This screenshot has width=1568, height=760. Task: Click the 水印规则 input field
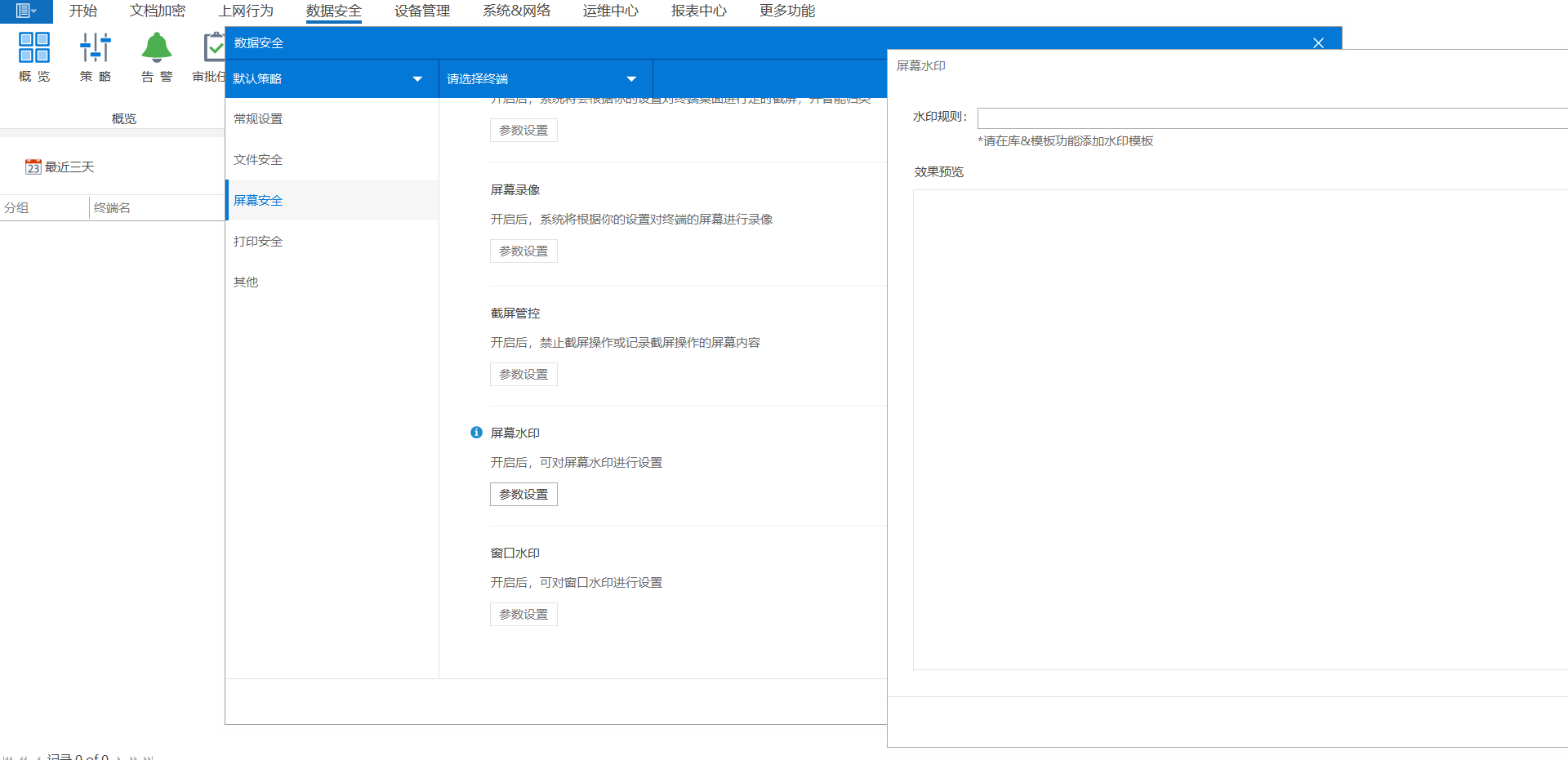tap(1271, 118)
